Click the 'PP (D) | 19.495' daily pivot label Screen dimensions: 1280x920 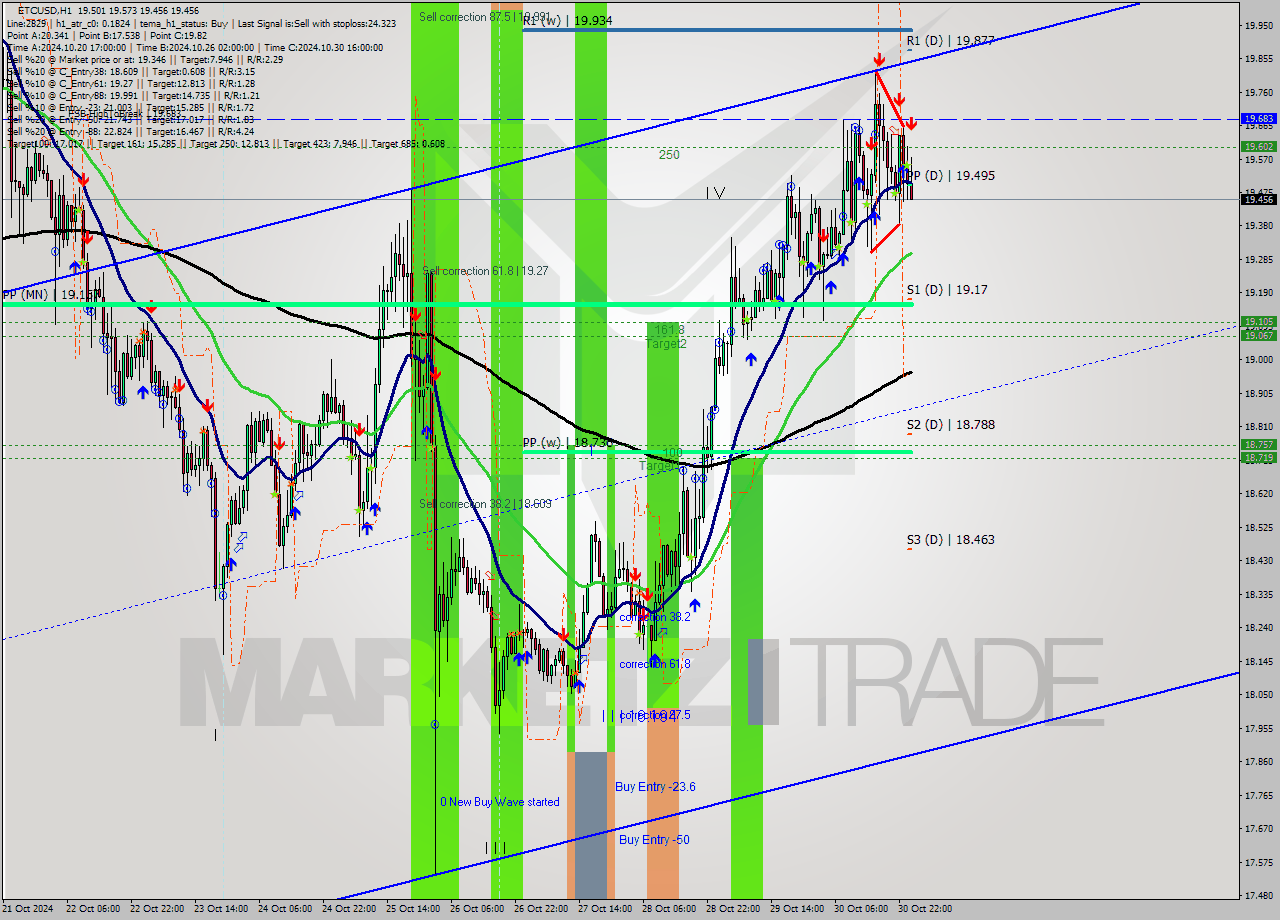click(x=950, y=175)
